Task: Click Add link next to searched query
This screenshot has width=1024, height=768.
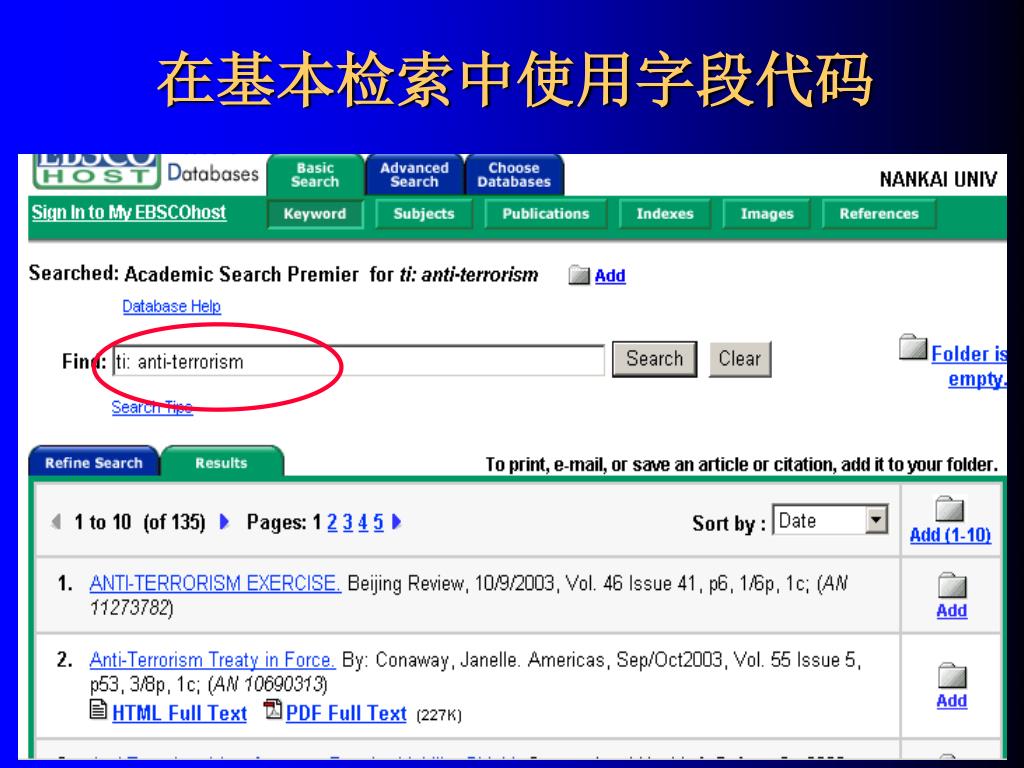Action: (x=610, y=276)
